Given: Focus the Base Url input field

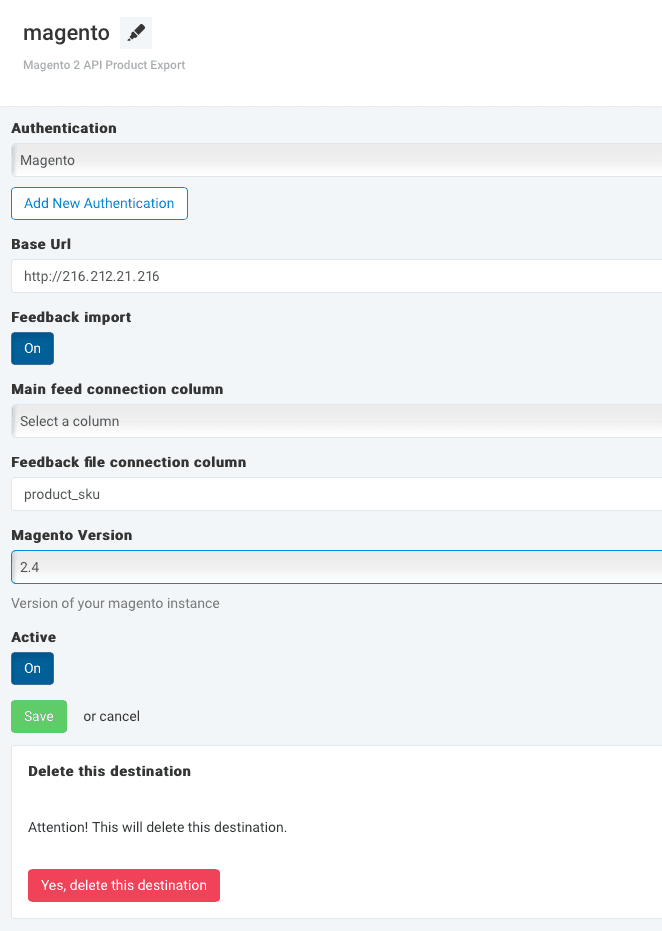Looking at the screenshot, I should pyautogui.click(x=336, y=276).
